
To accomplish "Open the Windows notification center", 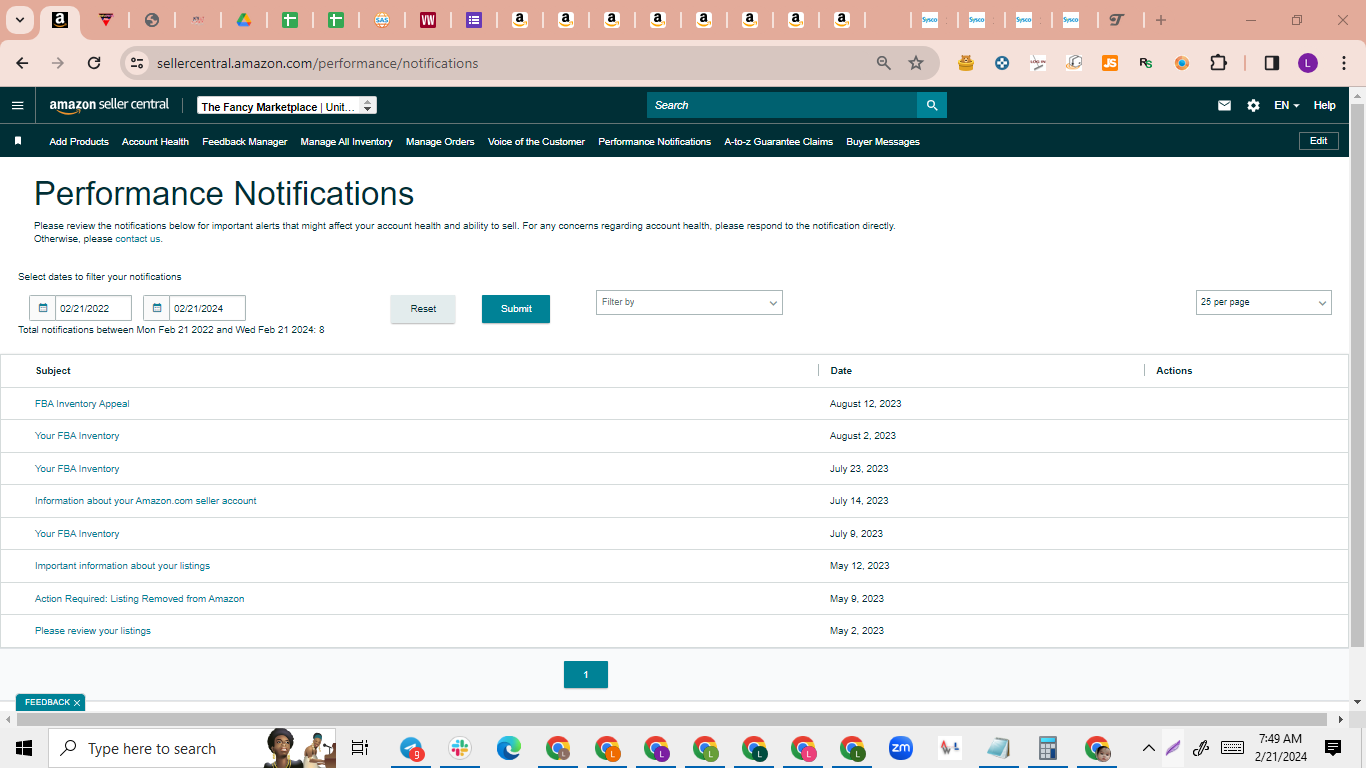I will (x=1332, y=748).
